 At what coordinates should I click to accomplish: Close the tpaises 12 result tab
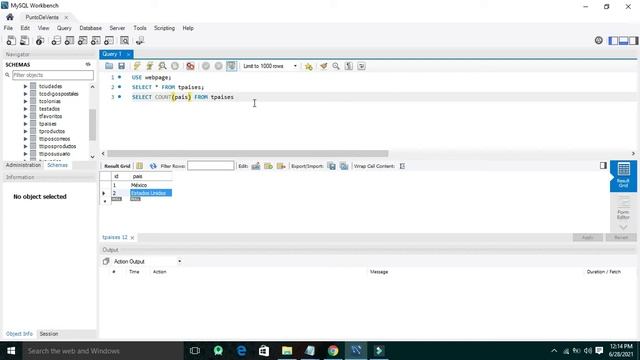click(132, 238)
